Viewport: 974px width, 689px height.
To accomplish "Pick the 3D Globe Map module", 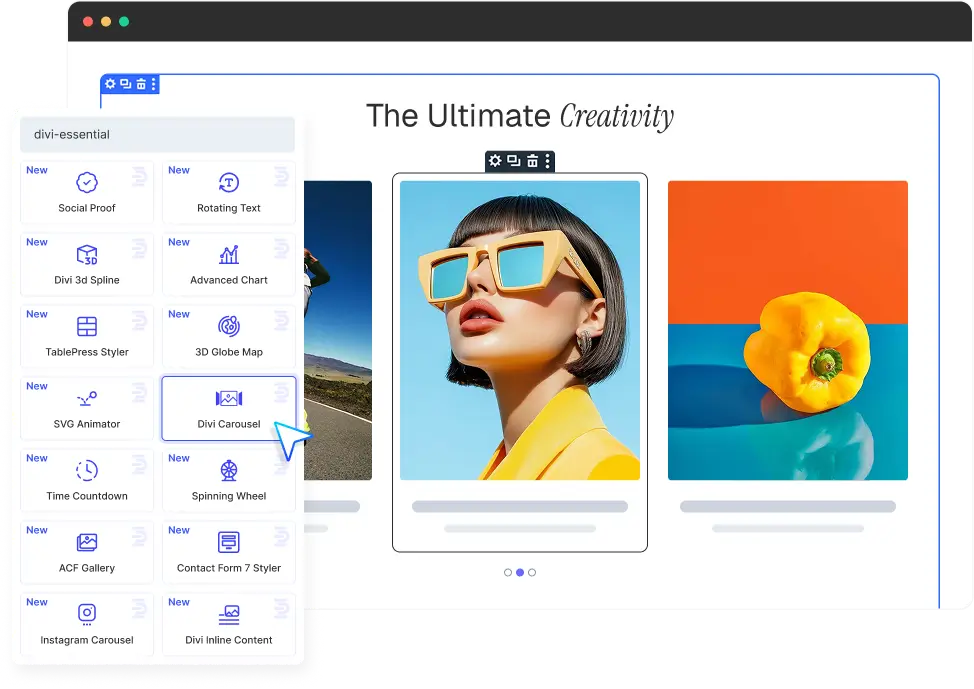I will pyautogui.click(x=228, y=336).
